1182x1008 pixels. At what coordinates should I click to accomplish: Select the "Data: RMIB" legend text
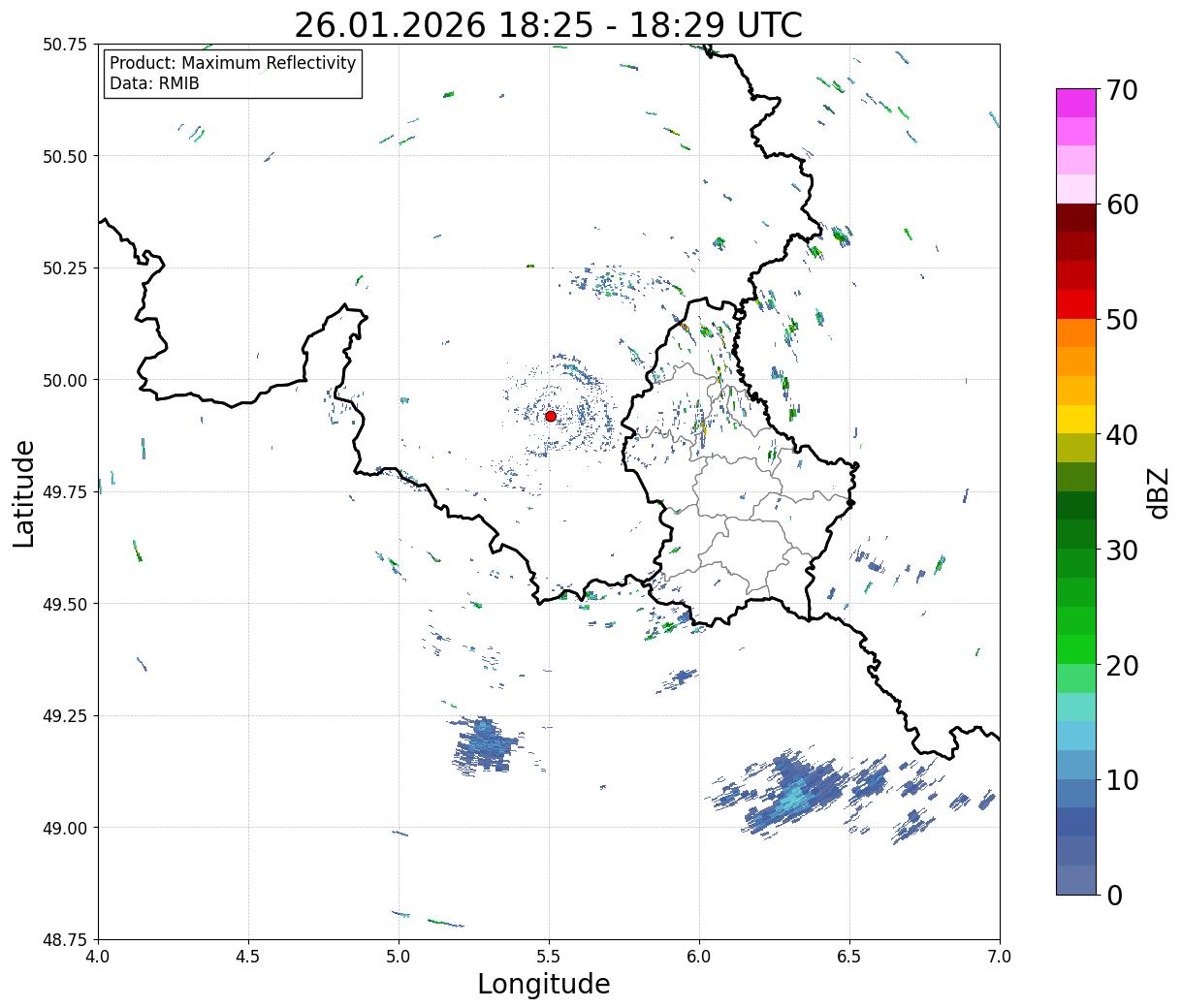(154, 84)
